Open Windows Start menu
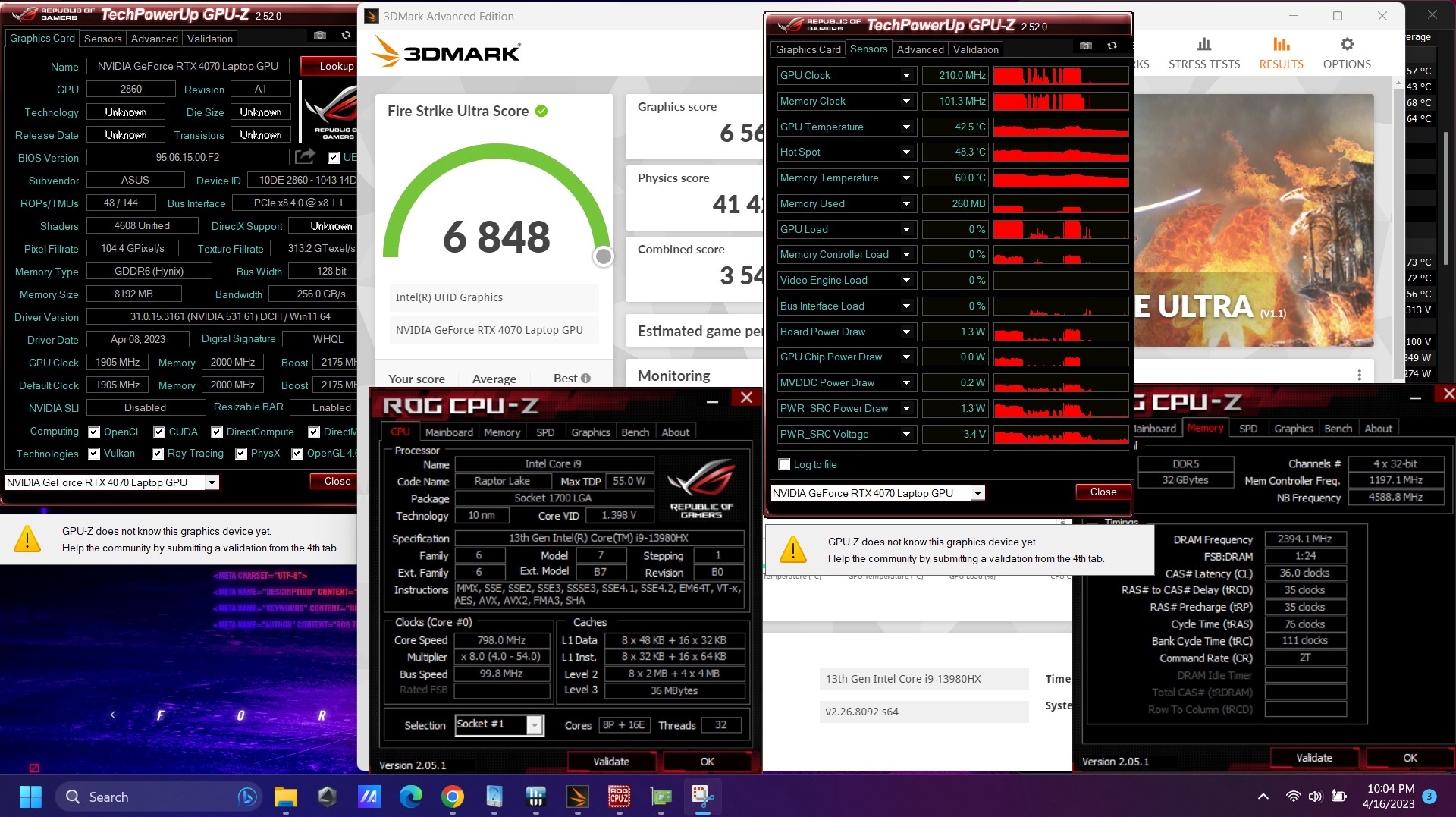Viewport: 1456px width, 817px height. coord(30,797)
